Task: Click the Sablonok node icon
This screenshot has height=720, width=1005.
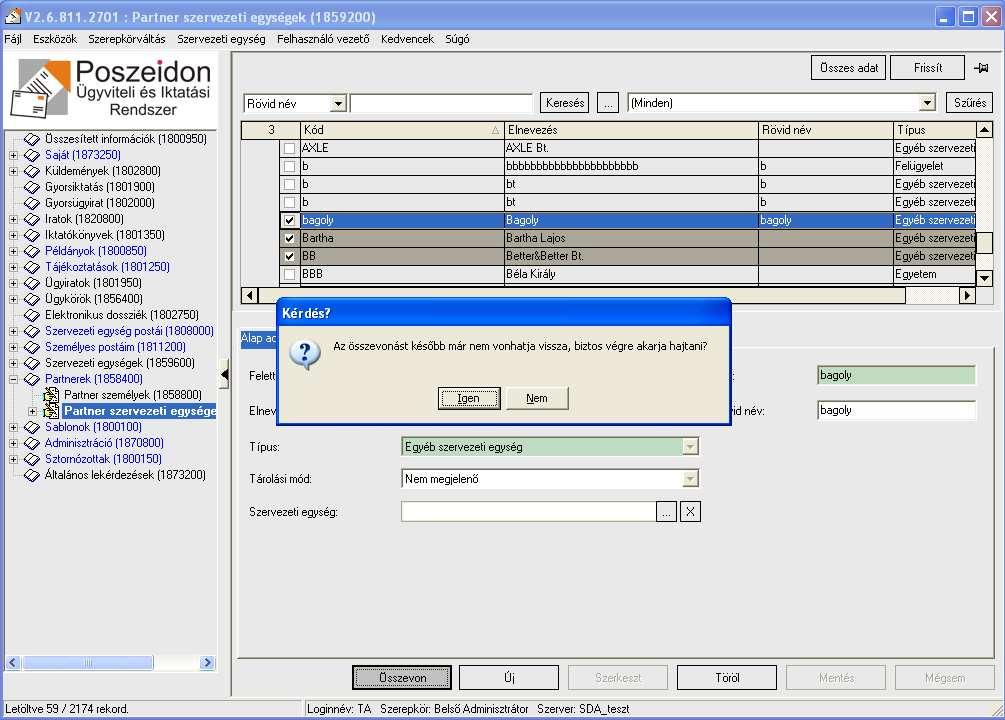Action: point(31,427)
